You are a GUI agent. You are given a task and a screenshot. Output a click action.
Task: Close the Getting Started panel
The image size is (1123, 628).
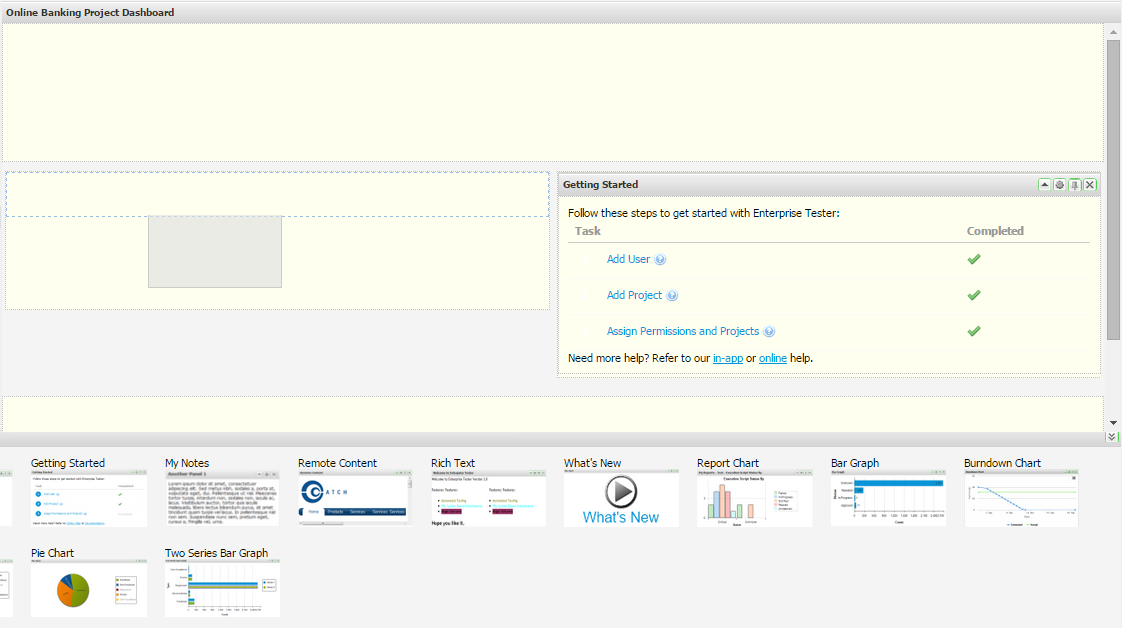pos(1090,185)
